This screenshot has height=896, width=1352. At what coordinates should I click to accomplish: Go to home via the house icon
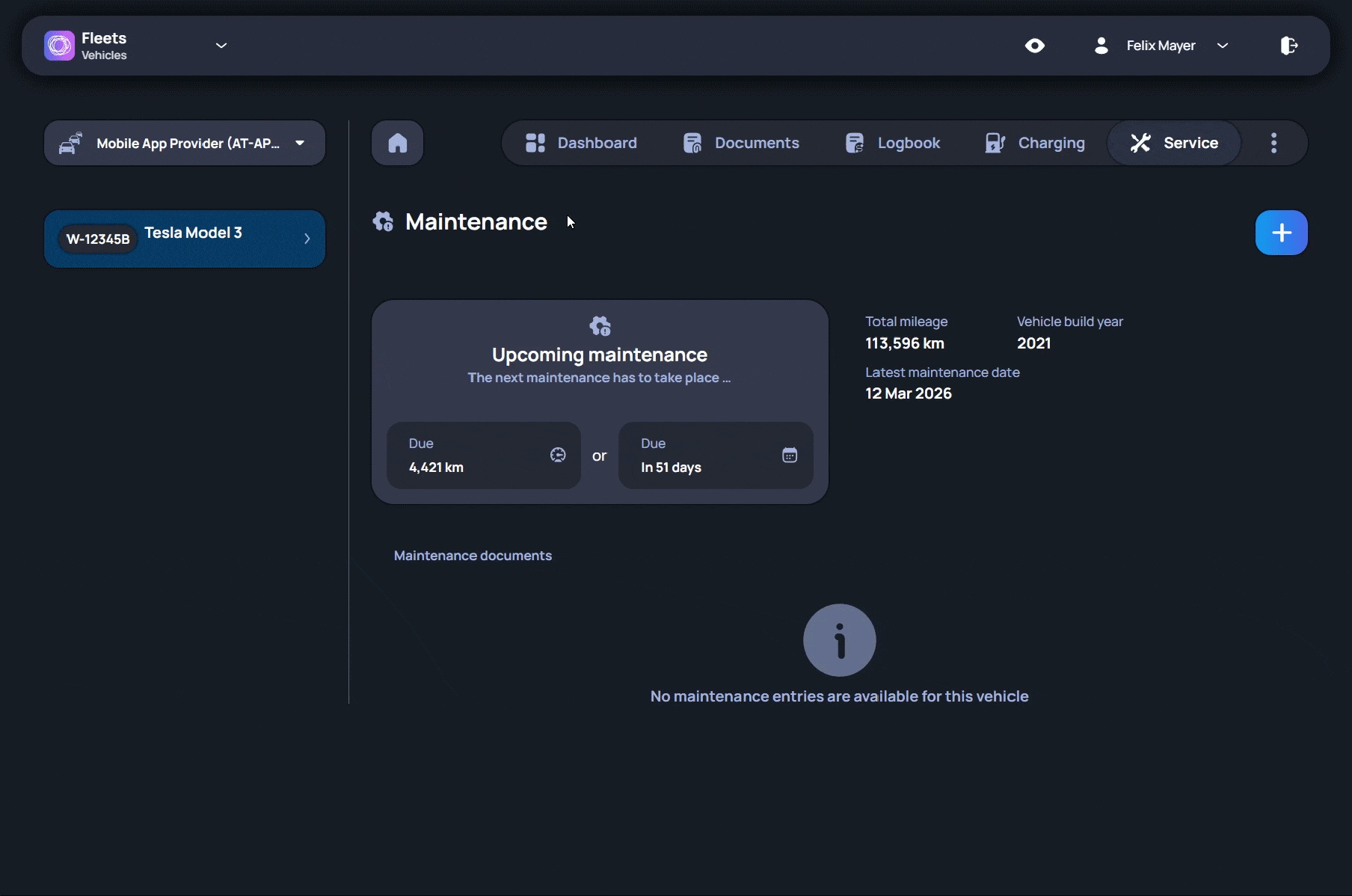(x=398, y=143)
